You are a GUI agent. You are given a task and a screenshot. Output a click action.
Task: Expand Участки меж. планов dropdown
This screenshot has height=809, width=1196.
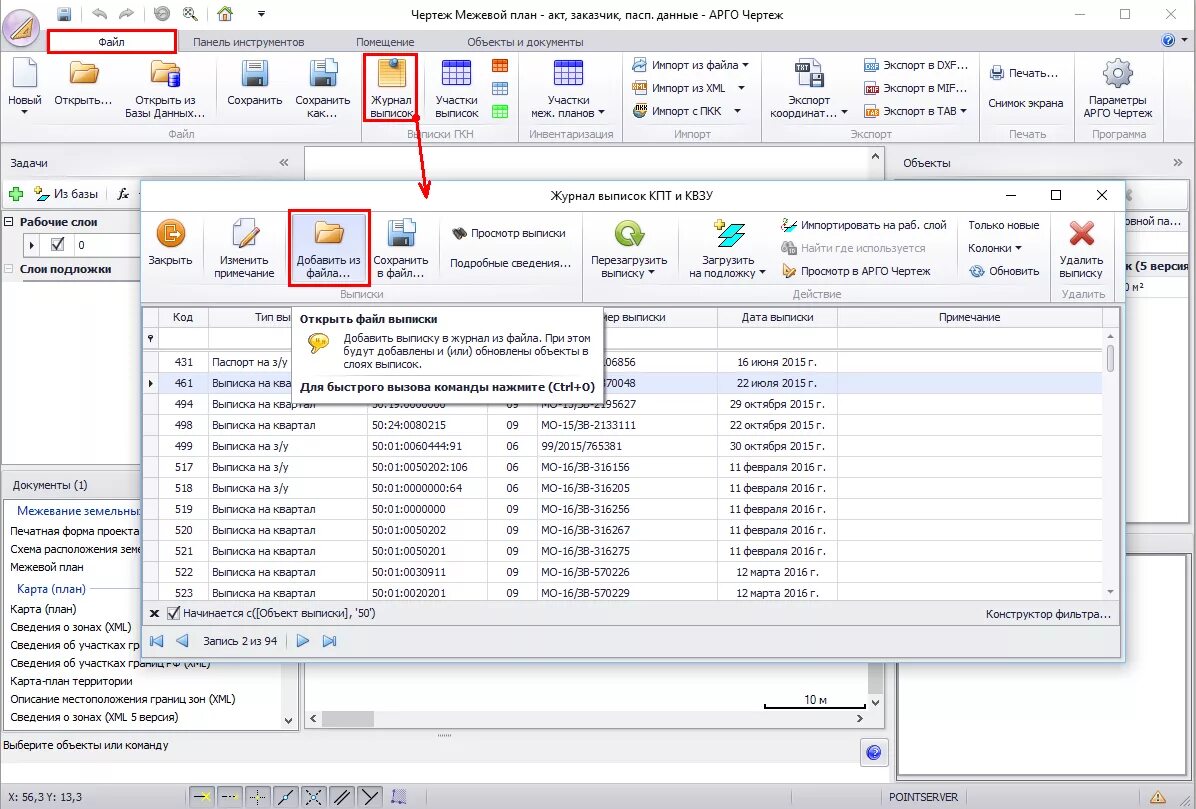coord(601,113)
